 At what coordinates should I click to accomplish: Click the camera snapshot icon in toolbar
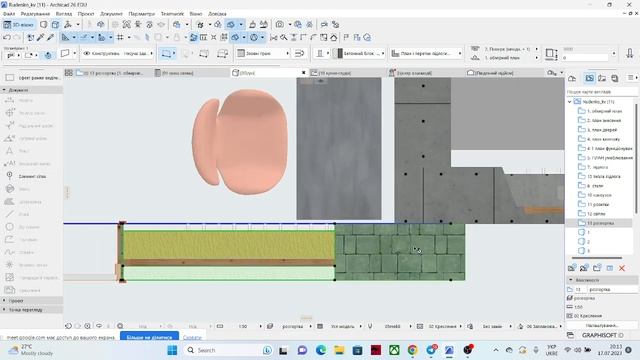tap(280, 24)
